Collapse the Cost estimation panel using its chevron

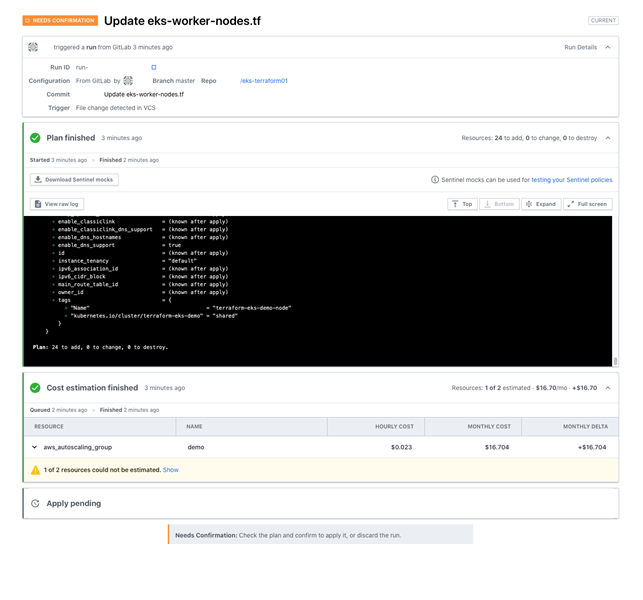[x=609, y=388]
